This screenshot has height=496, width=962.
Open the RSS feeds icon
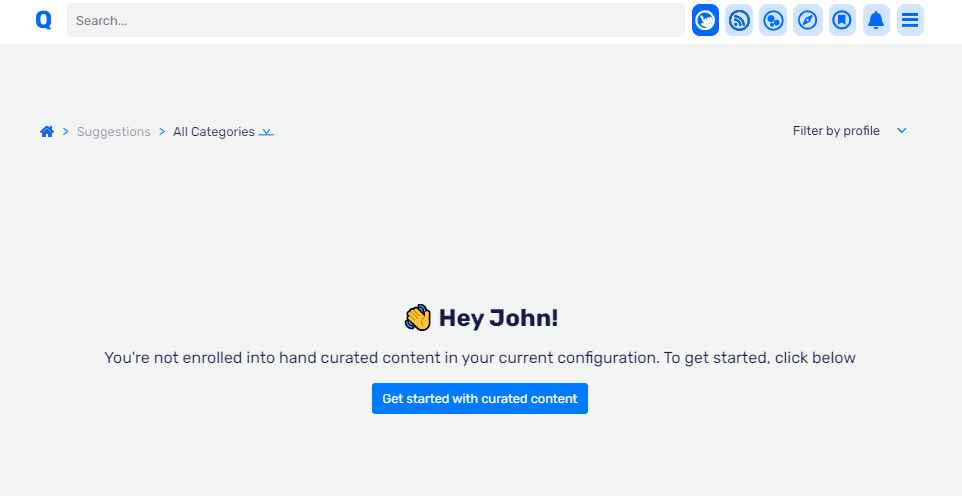739,20
